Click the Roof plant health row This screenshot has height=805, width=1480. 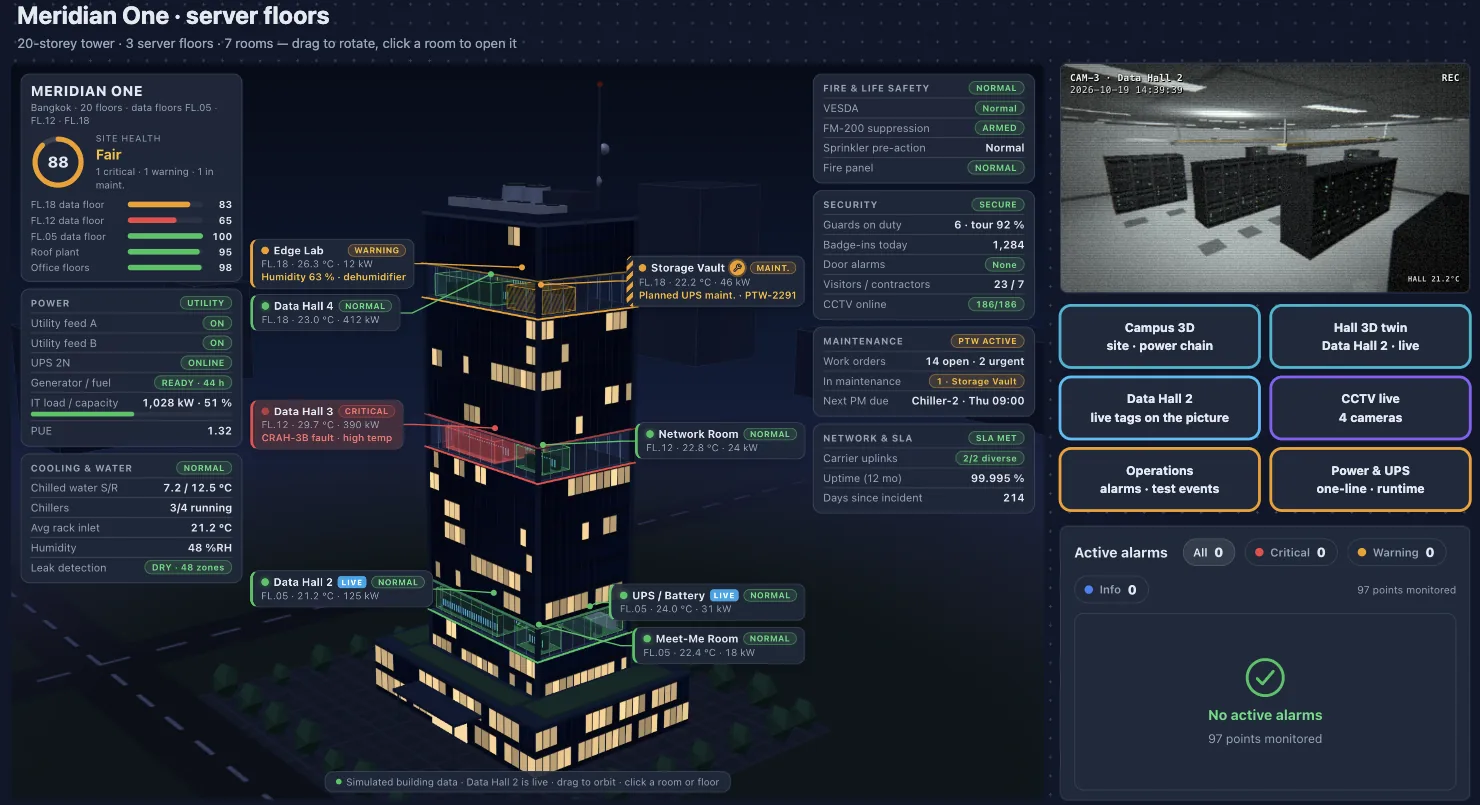(x=131, y=252)
